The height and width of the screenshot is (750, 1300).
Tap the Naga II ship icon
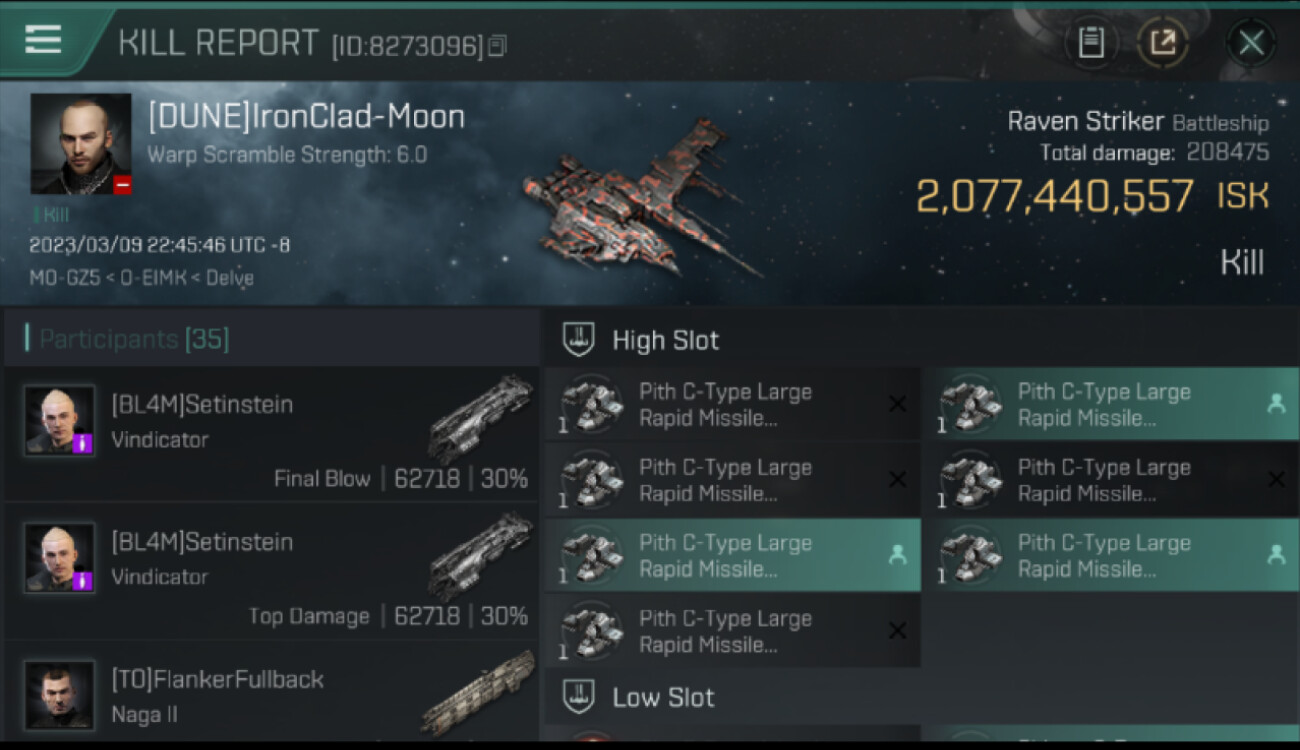480,692
